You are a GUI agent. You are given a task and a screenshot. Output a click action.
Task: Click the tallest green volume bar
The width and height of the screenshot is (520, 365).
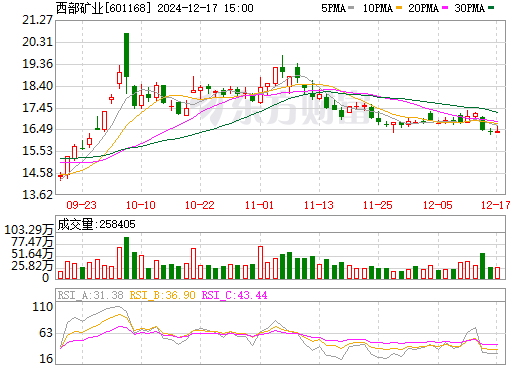point(126,258)
